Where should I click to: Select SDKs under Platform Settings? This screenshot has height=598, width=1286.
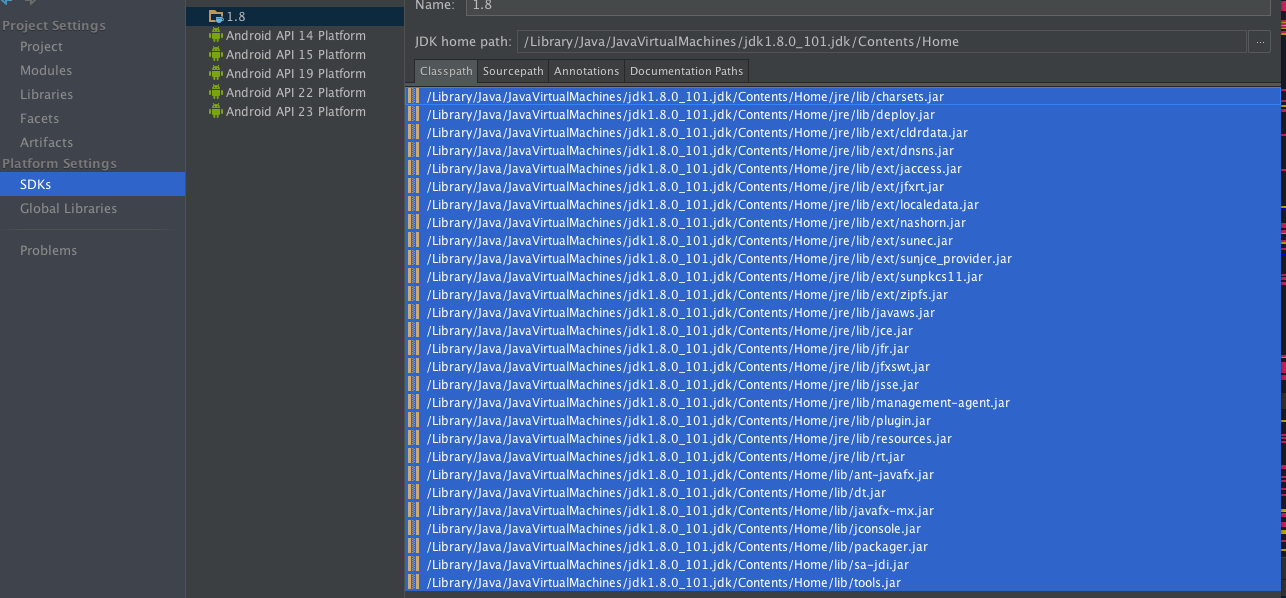pyautogui.click(x=92, y=184)
